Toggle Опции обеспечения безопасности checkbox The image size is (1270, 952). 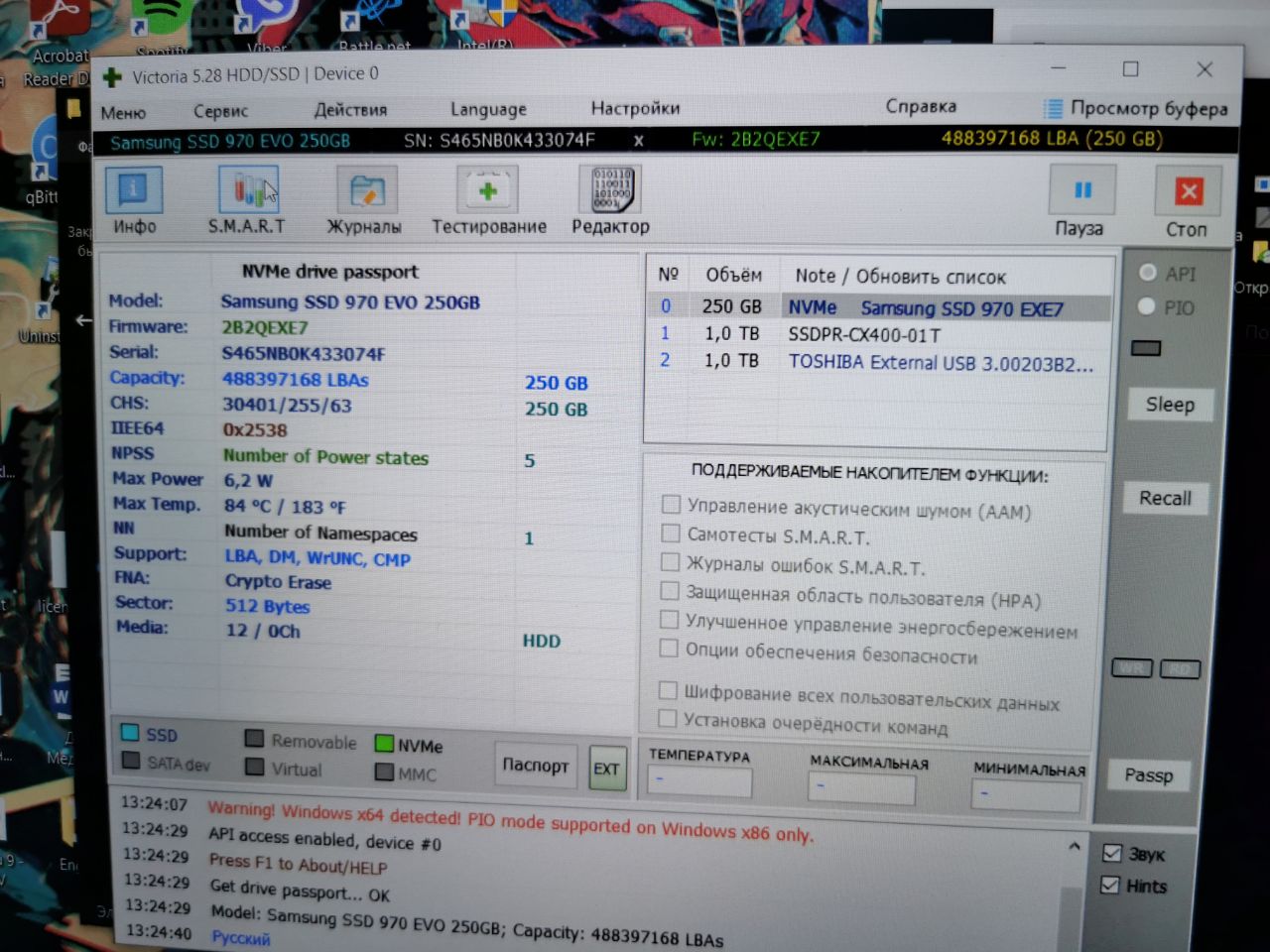[670, 649]
